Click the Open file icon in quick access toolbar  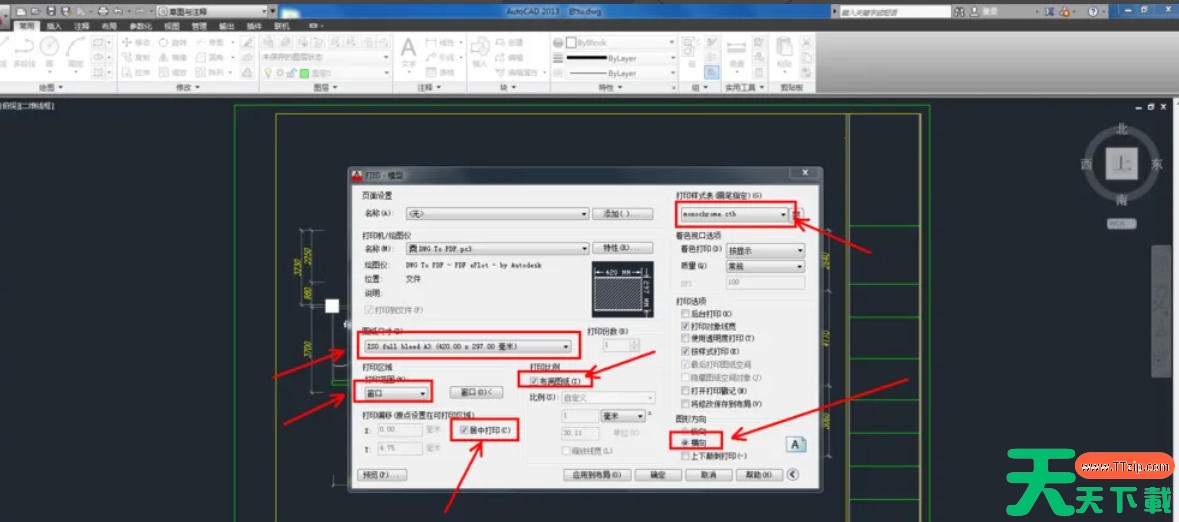tap(35, 11)
